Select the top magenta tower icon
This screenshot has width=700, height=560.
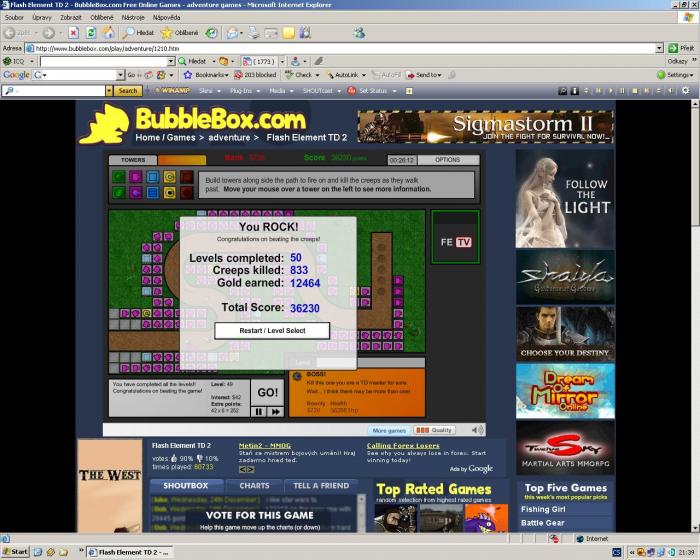(x=136, y=177)
